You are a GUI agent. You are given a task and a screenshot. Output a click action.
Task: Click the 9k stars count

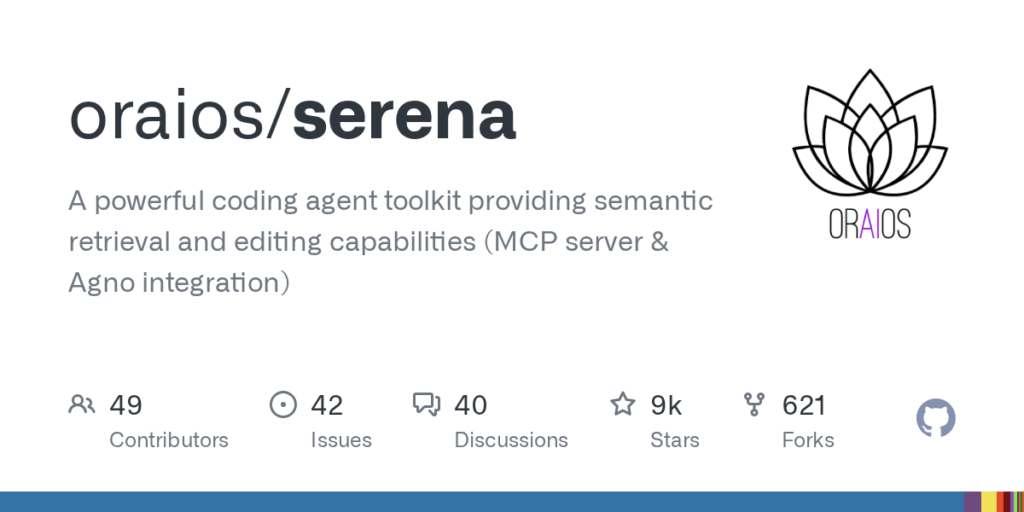(666, 405)
